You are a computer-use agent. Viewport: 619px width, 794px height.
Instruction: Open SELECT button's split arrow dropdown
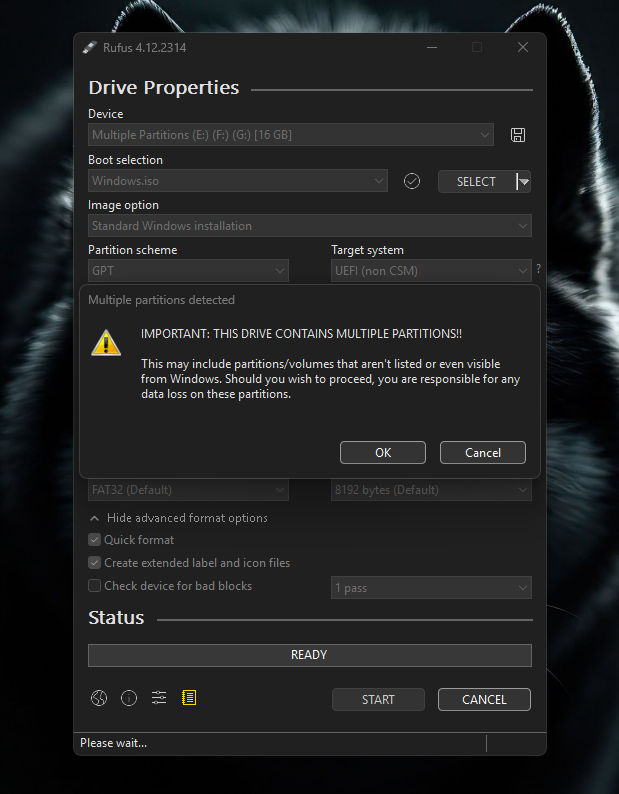(523, 181)
